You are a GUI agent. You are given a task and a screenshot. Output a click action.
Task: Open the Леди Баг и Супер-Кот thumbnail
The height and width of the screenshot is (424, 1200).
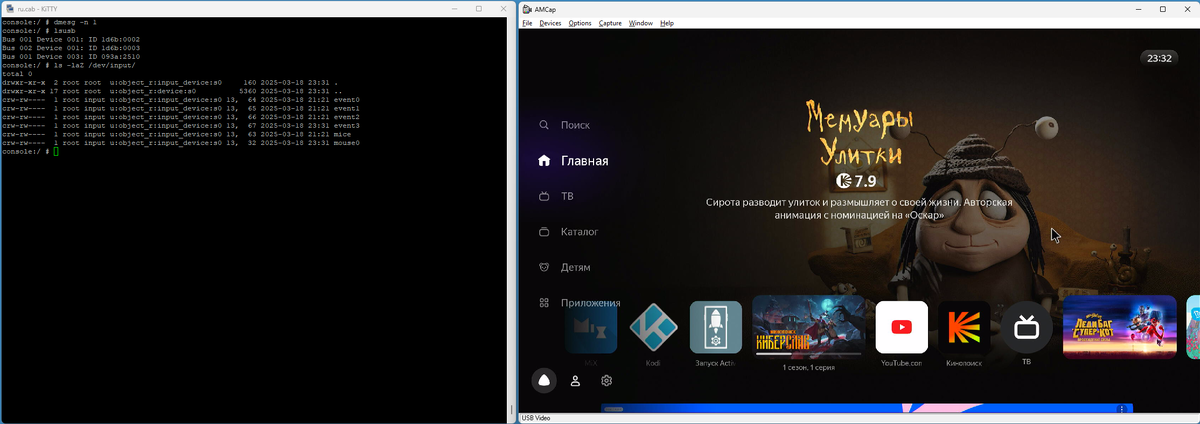click(x=1119, y=327)
